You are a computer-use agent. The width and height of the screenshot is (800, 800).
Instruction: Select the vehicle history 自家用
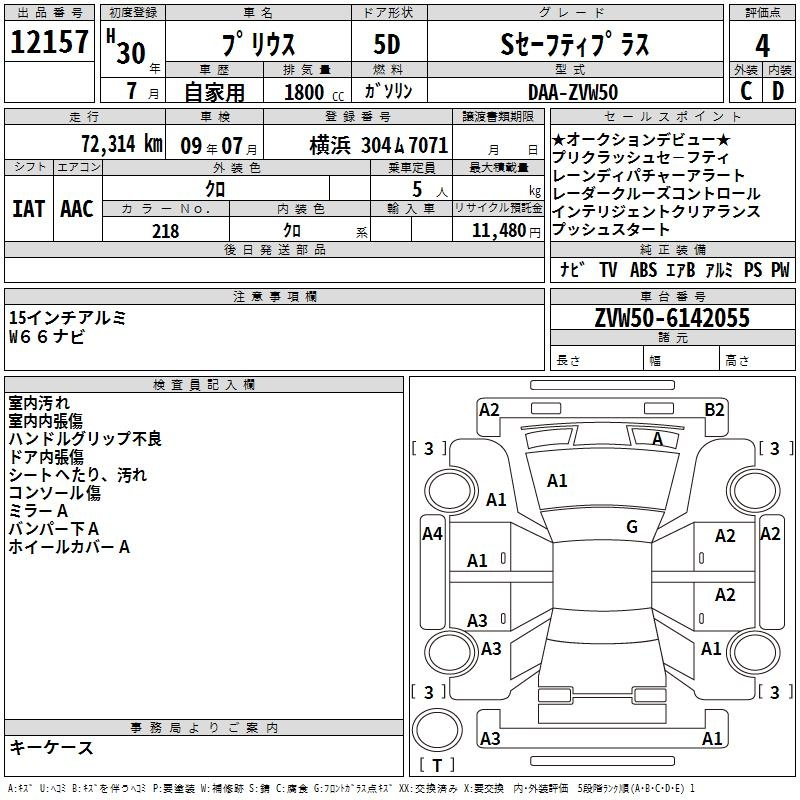coord(215,92)
